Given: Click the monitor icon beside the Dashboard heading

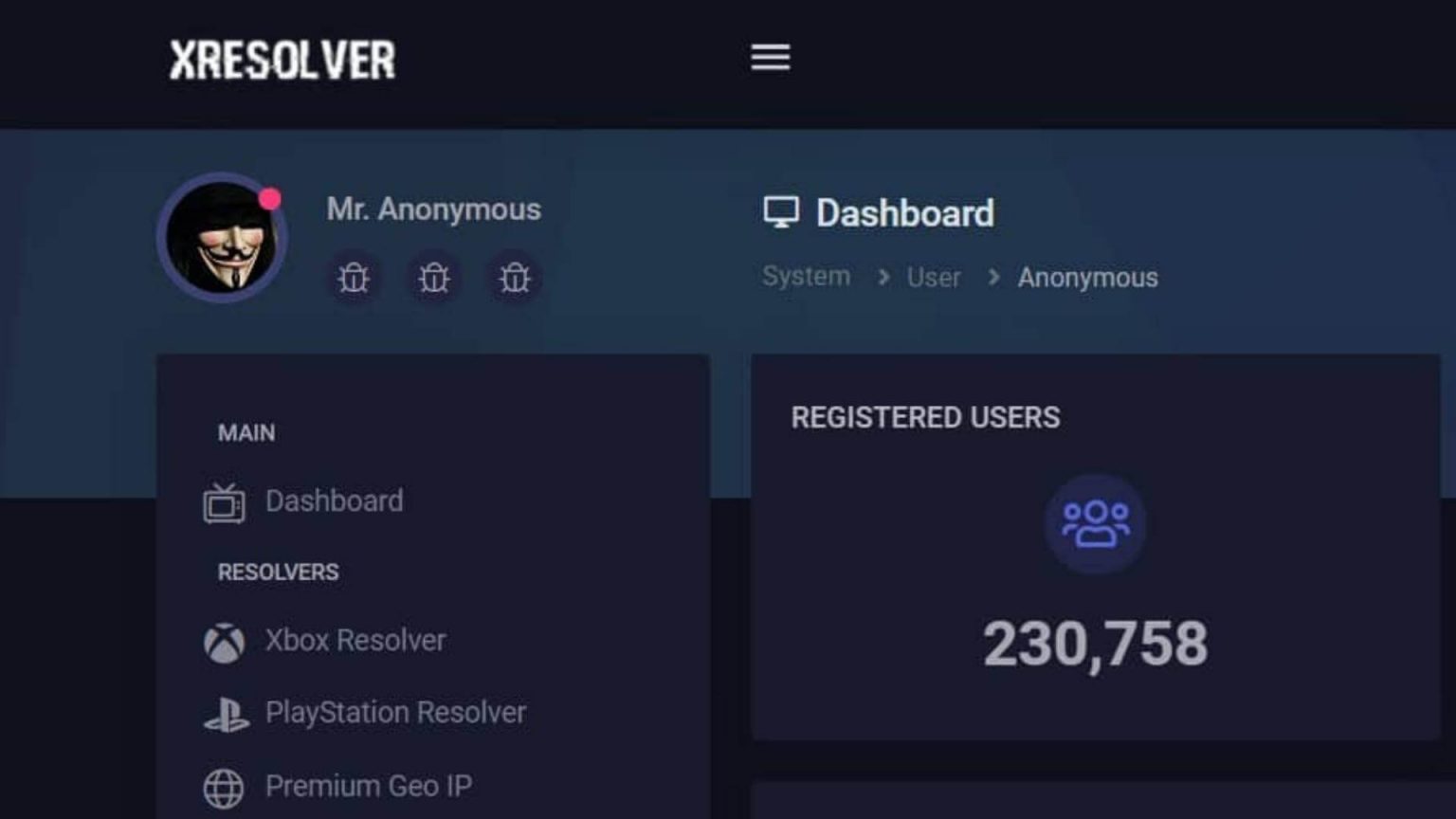Looking at the screenshot, I should tap(781, 212).
